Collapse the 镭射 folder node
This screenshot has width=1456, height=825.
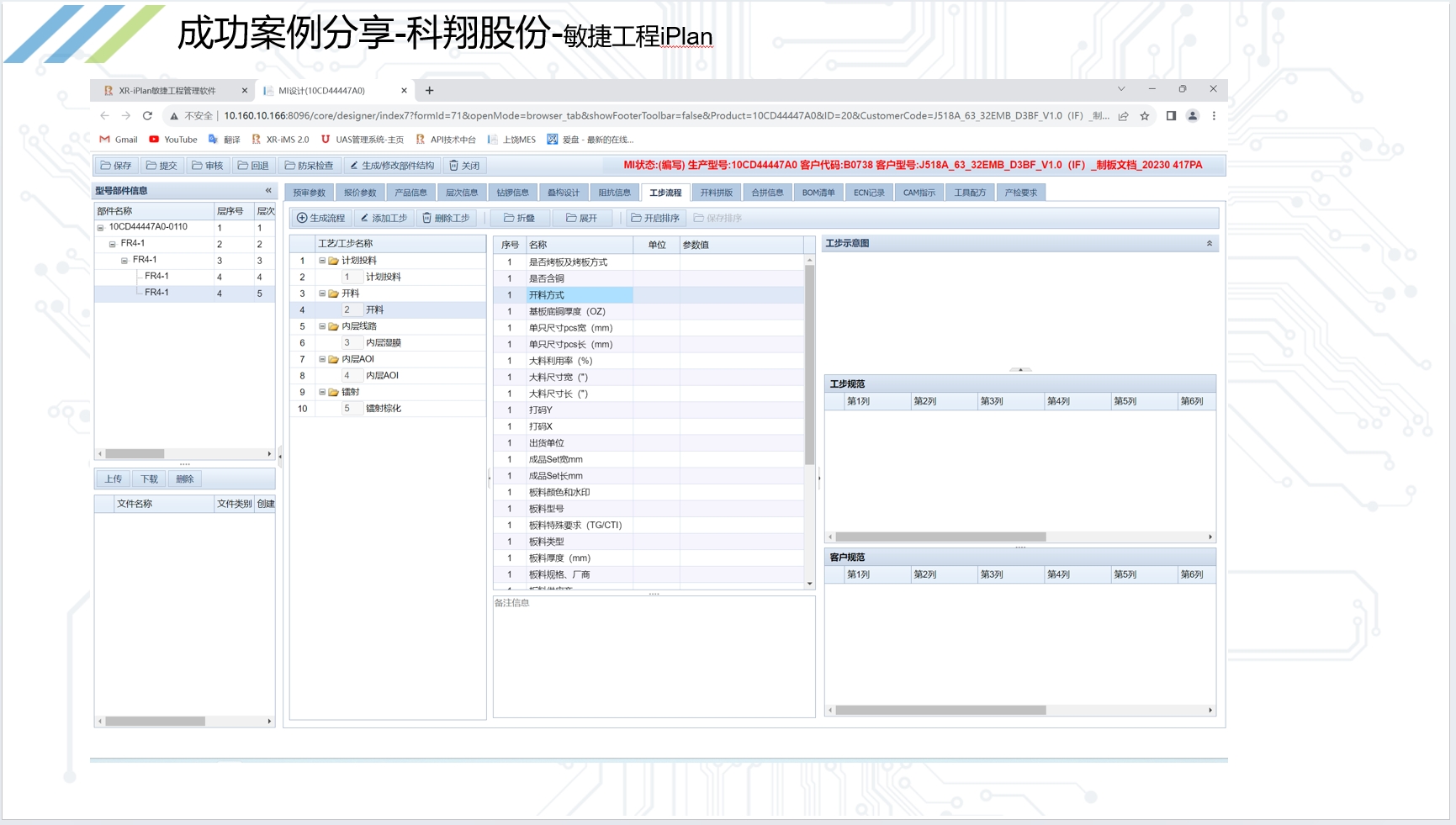tap(321, 392)
